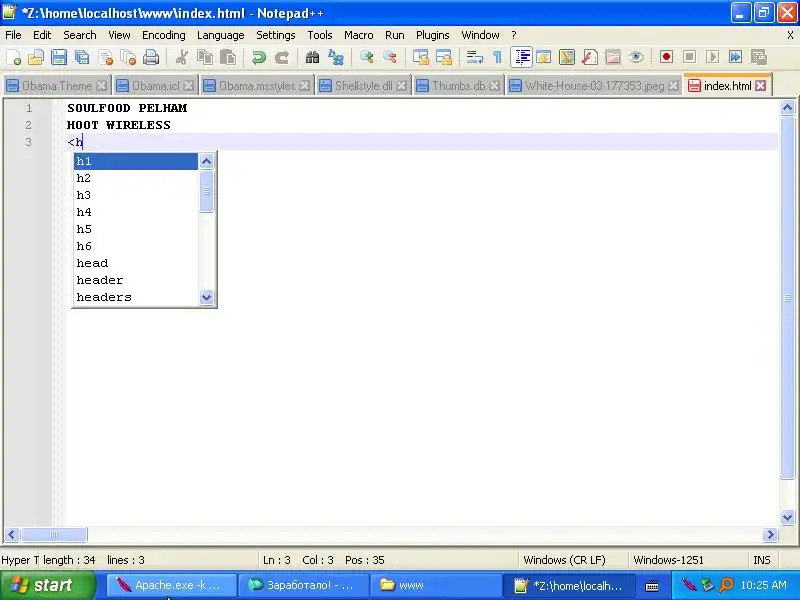Screen dimensions: 800x600
Task: Click the autocomplete list scrollbar thumb
Action: (x=207, y=191)
